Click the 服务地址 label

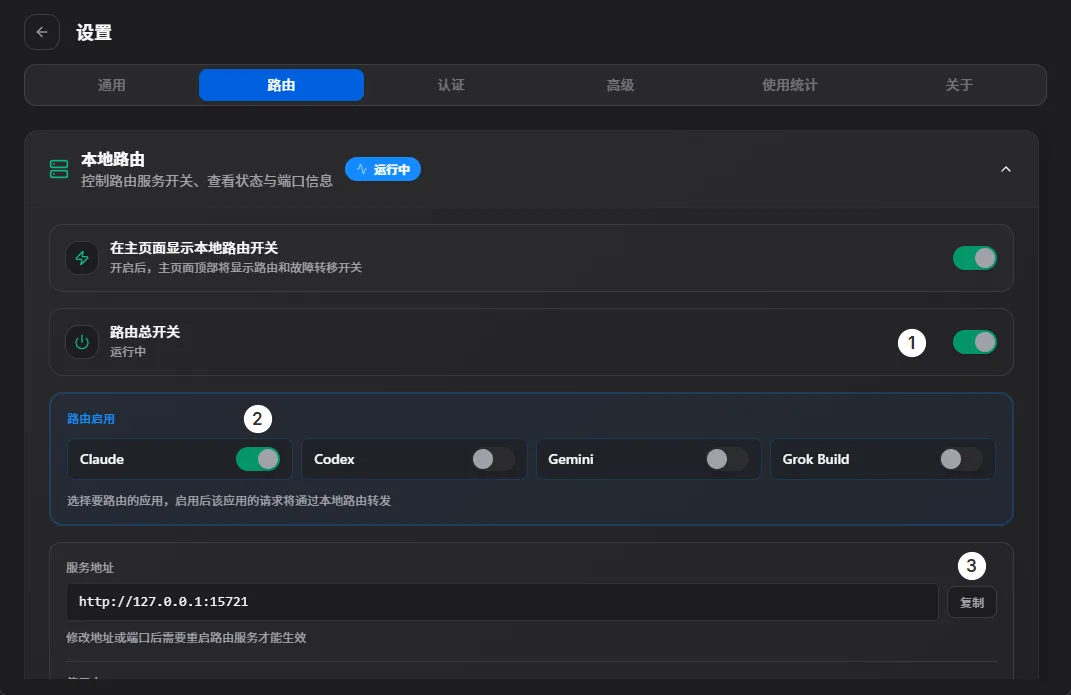[x=89, y=567]
